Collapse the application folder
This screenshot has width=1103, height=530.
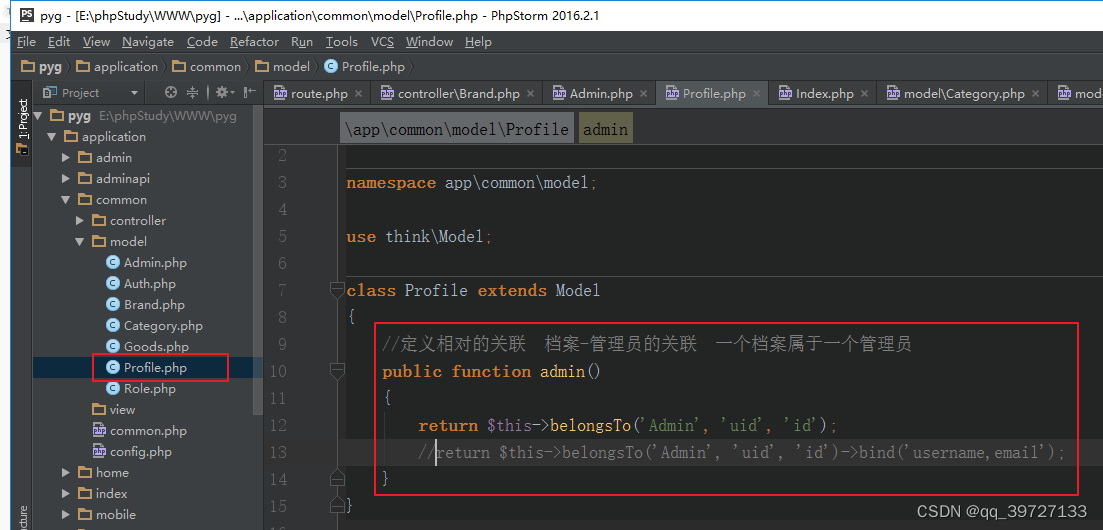(x=52, y=137)
